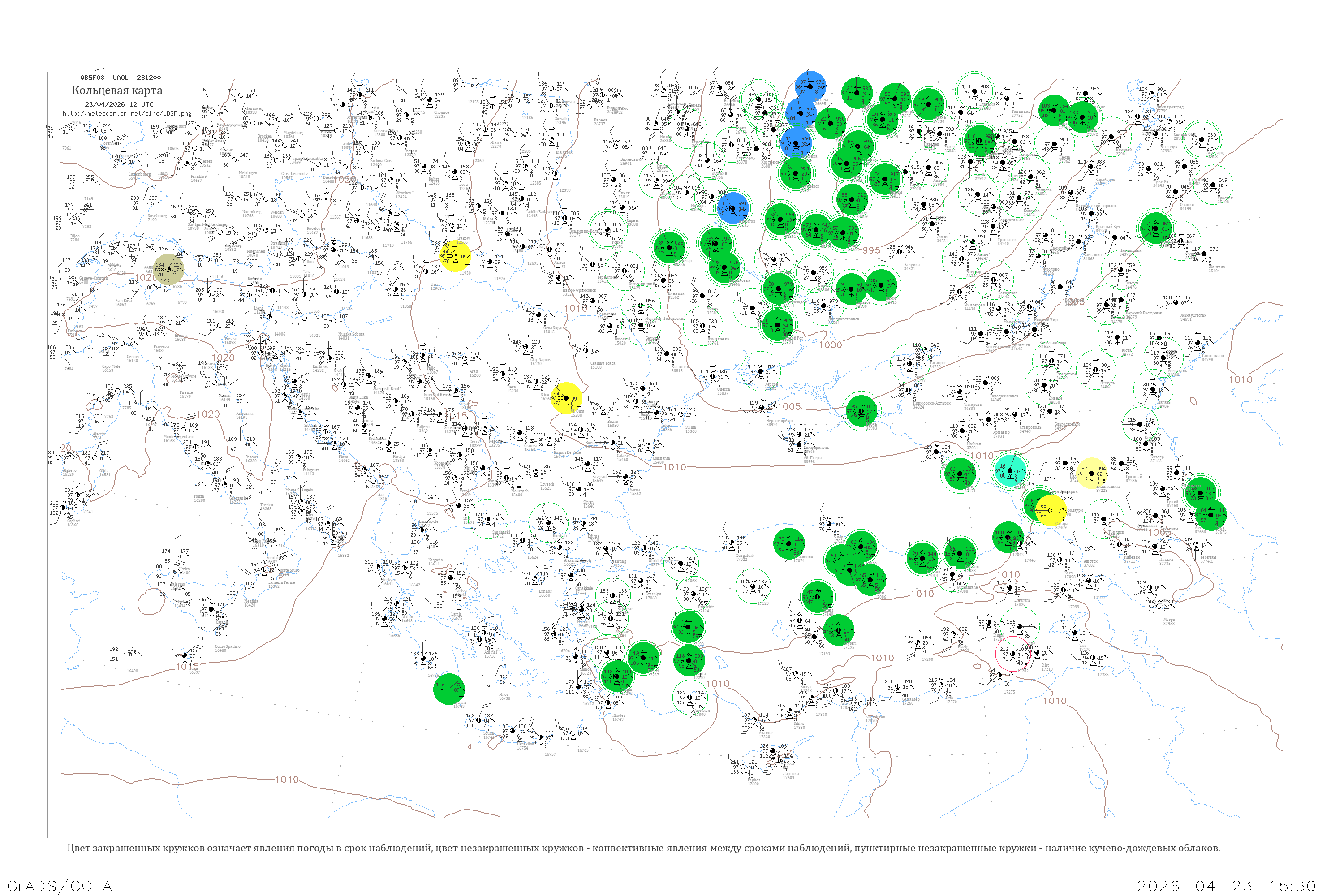This screenshot has height=896, width=1344.
Task: Click the GrADS/COLA label at bottom left
Action: pyautogui.click(x=60, y=886)
